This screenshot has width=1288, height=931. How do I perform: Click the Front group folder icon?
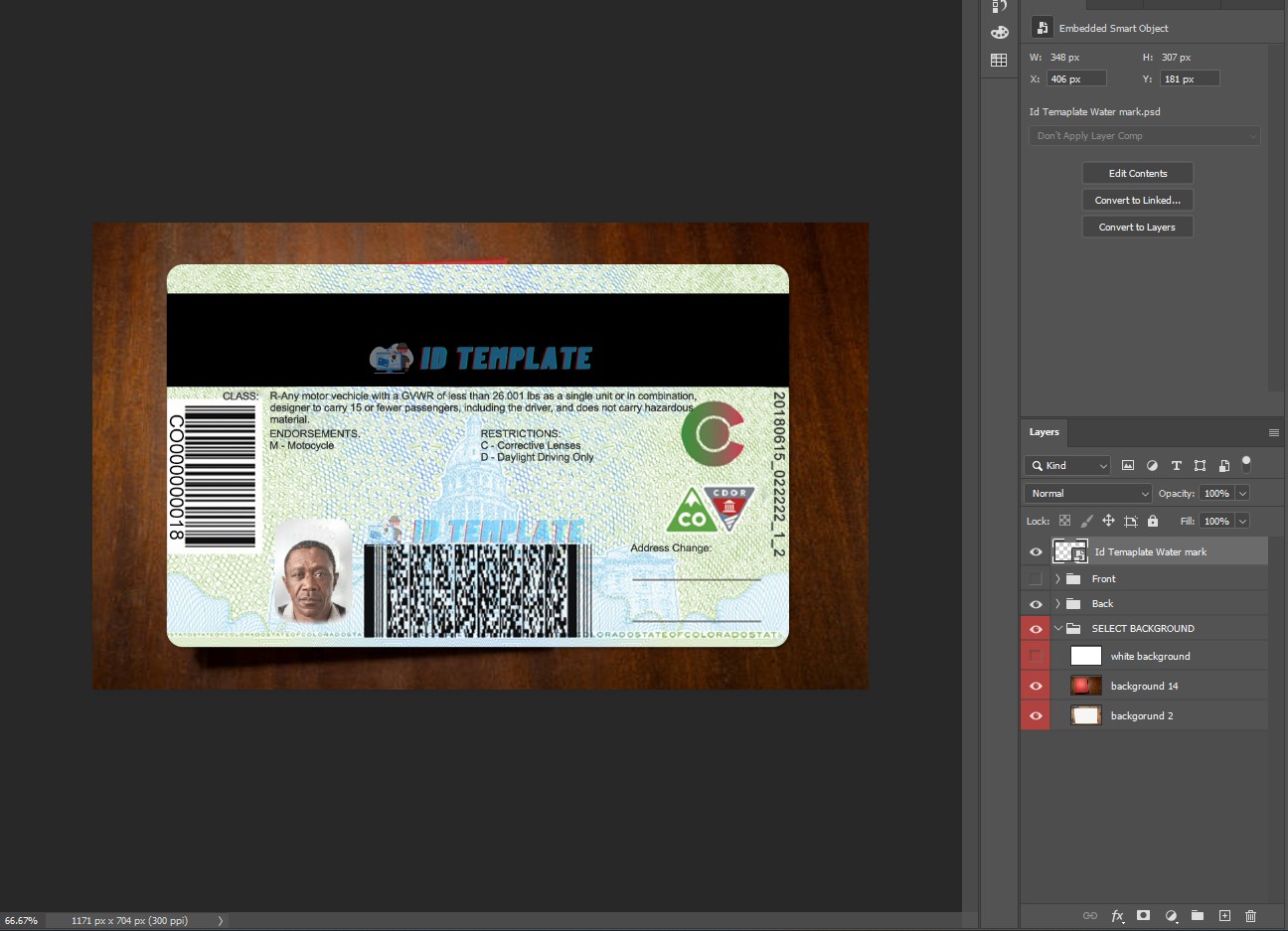click(x=1073, y=578)
